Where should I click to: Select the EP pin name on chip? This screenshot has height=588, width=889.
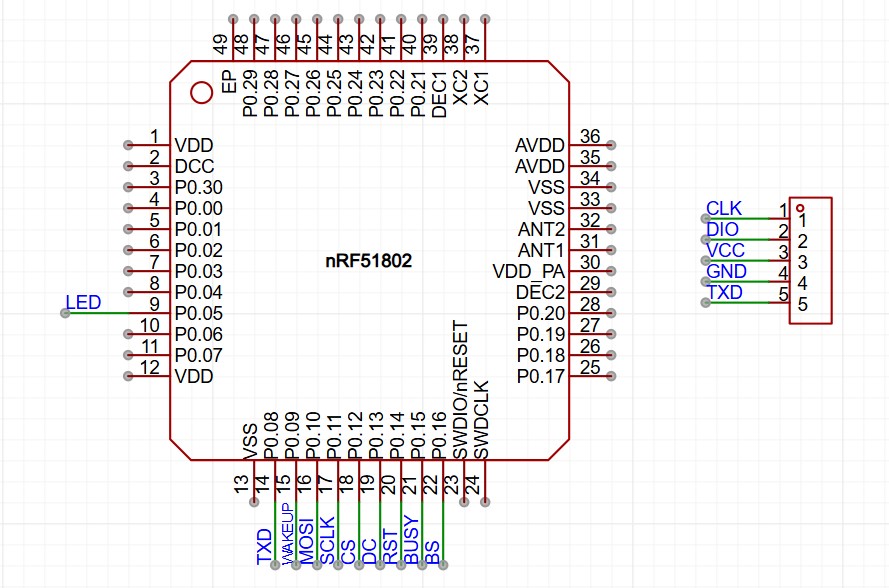click(229, 81)
